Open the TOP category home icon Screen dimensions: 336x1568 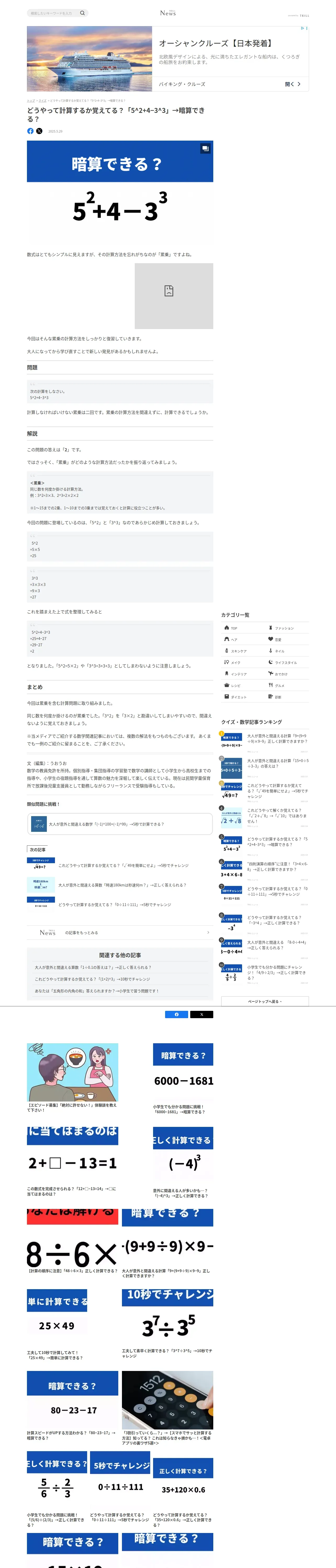pos(227,627)
